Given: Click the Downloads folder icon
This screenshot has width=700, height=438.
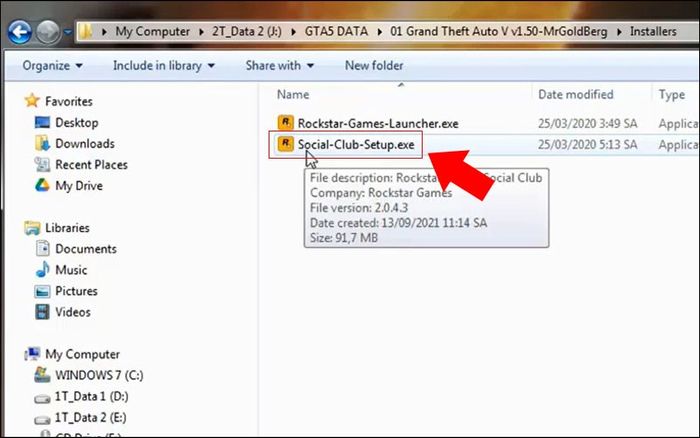Looking at the screenshot, I should point(42,143).
